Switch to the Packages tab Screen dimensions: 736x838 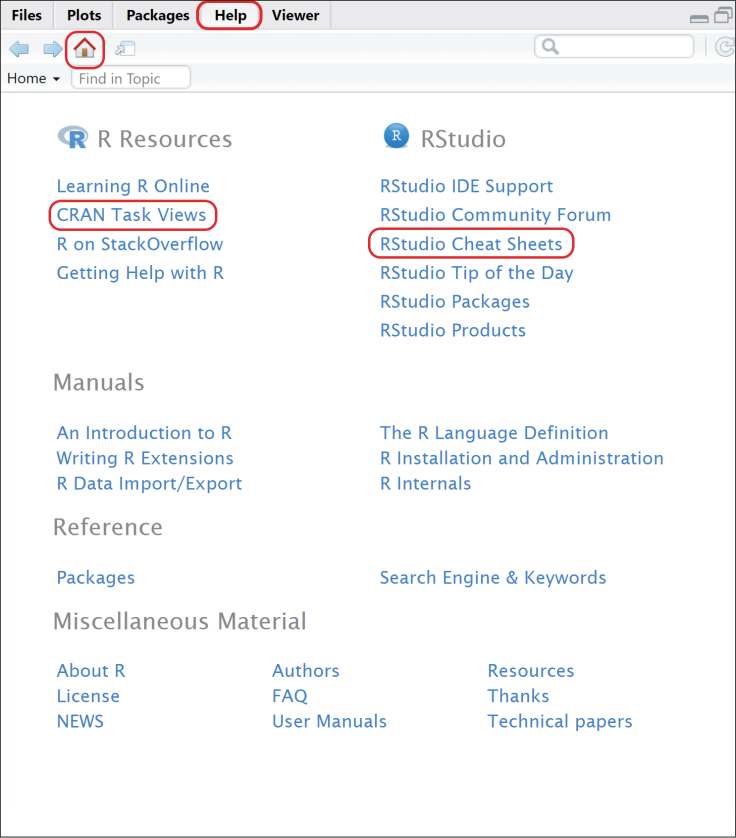pos(158,15)
